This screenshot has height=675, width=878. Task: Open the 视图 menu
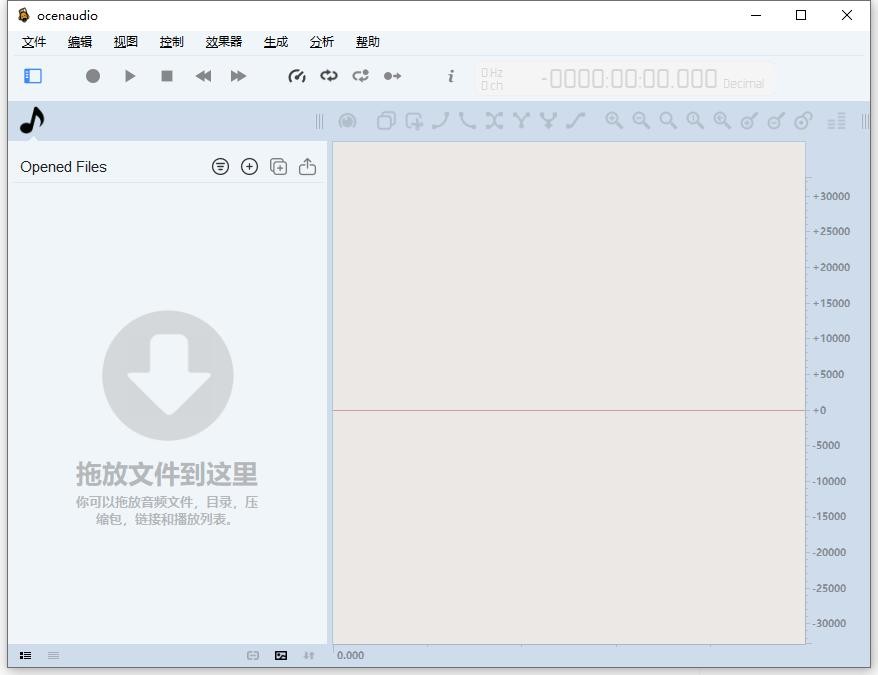point(125,42)
